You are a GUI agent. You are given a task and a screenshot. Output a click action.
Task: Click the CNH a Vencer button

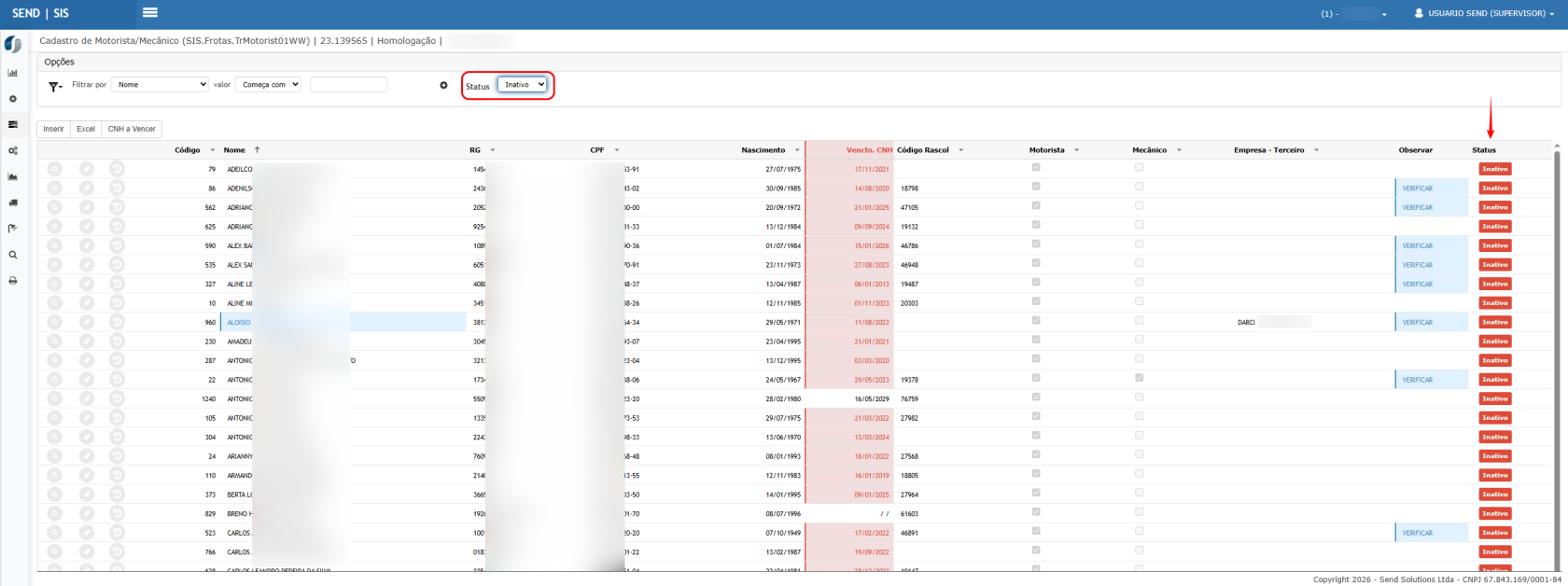(132, 129)
